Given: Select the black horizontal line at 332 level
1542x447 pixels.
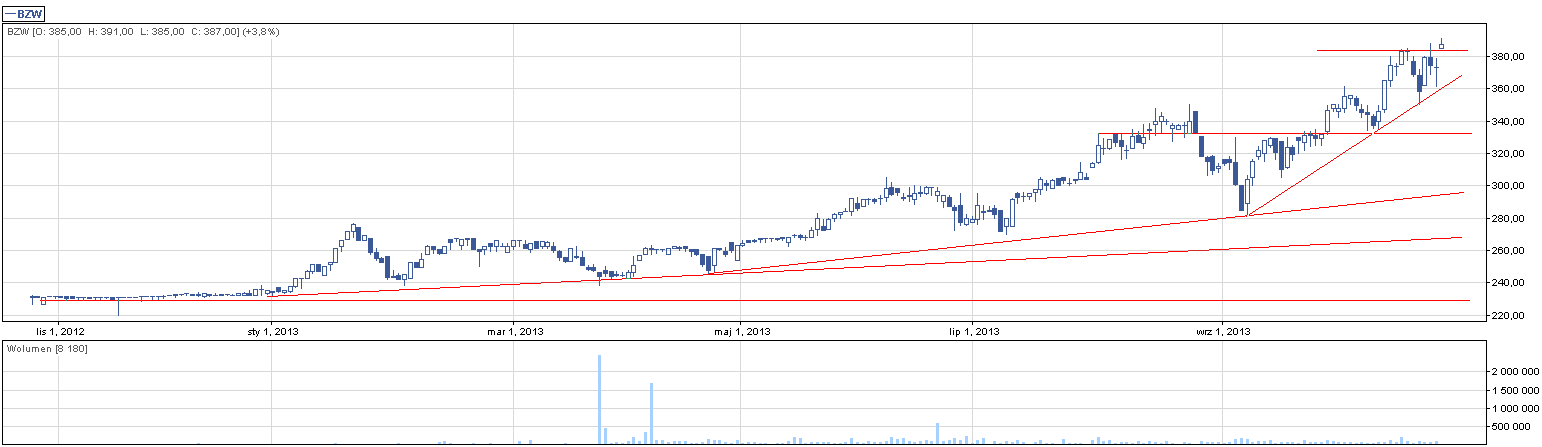Looking at the screenshot, I should tap(1285, 133).
